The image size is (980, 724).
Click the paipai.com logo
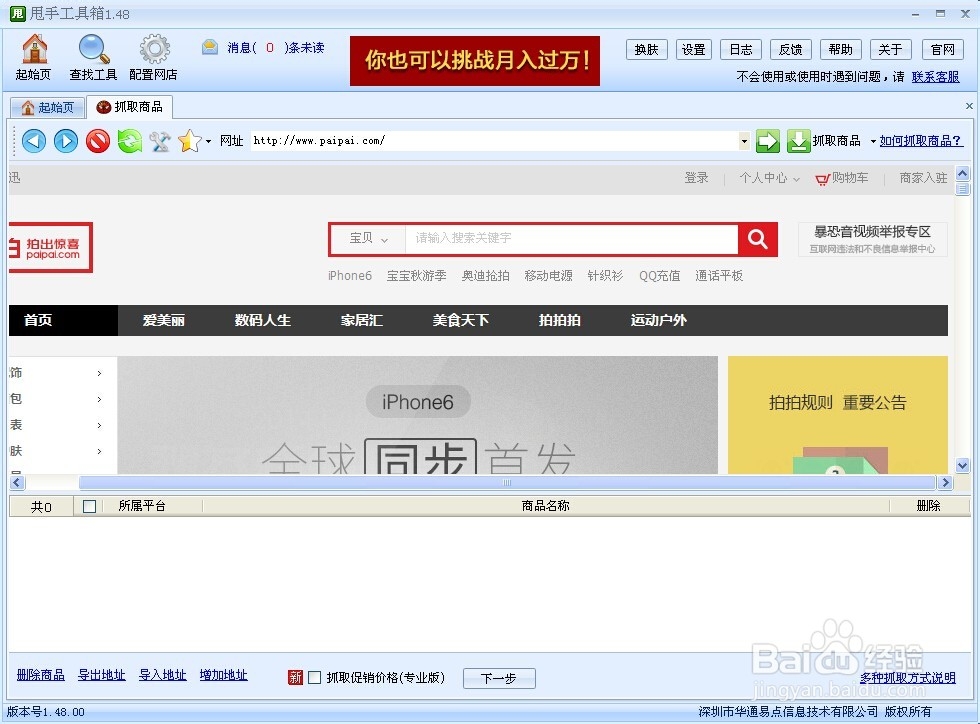click(x=51, y=248)
